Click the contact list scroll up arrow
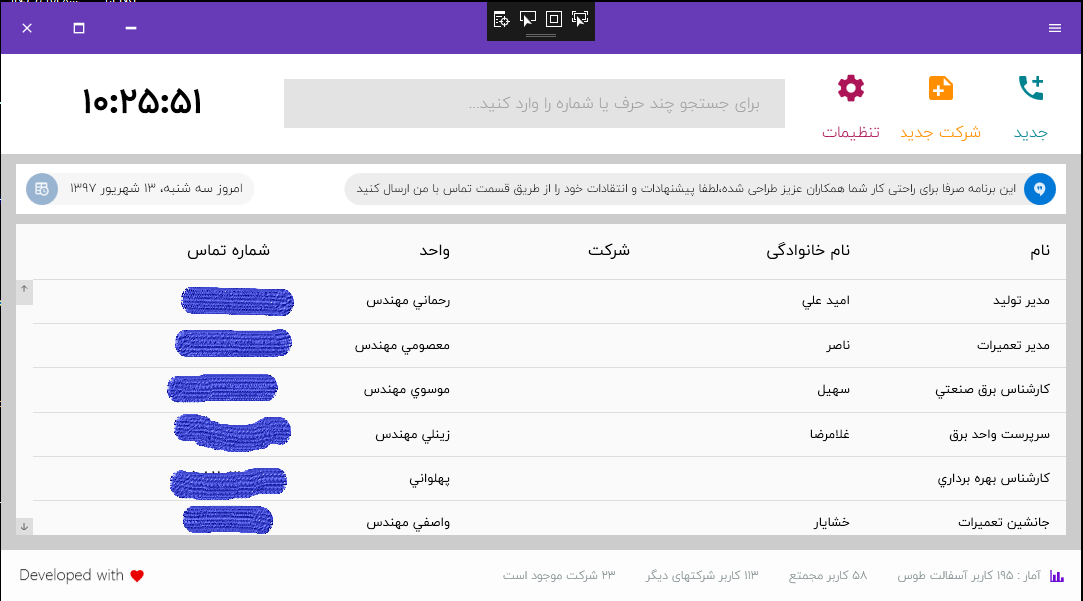 tap(24, 289)
